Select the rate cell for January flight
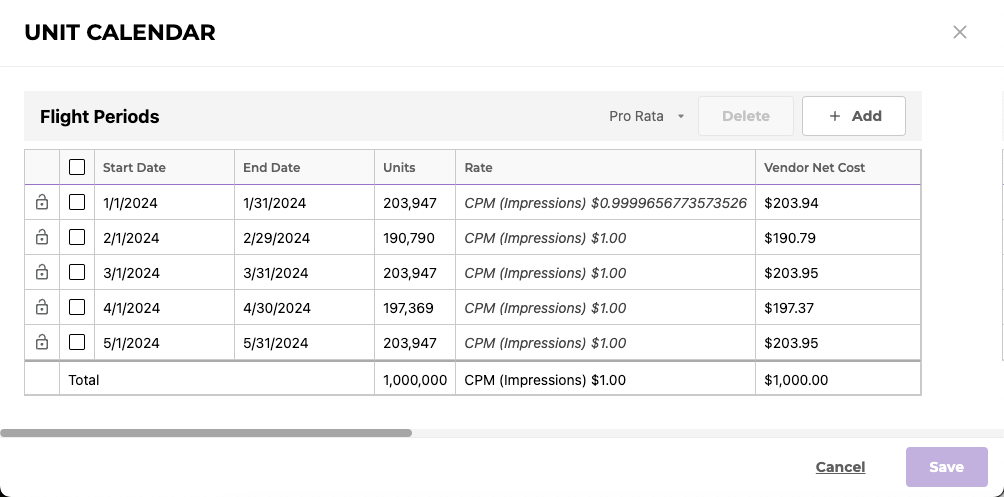 605,203
